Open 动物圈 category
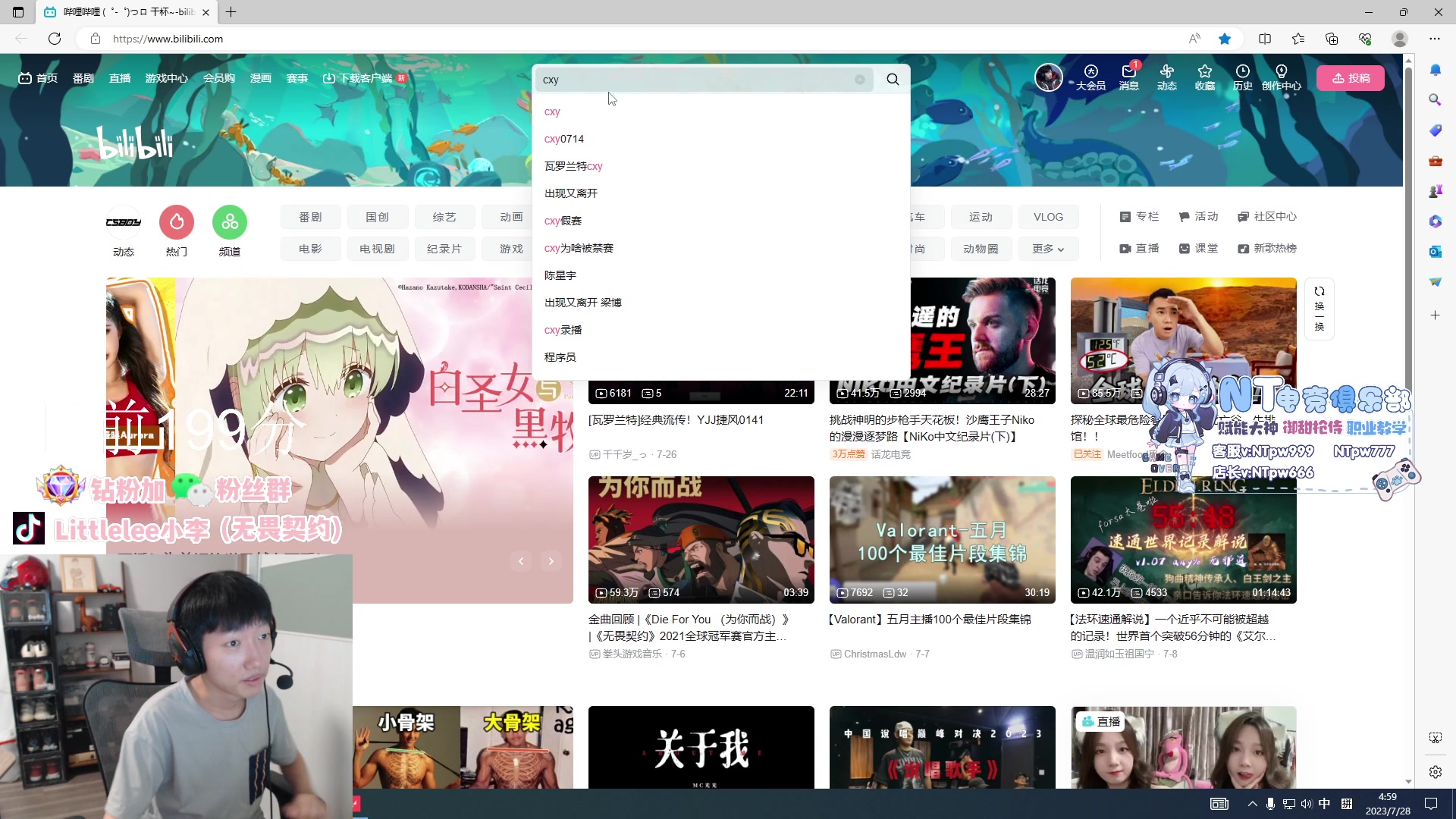The height and width of the screenshot is (819, 1456). click(981, 249)
